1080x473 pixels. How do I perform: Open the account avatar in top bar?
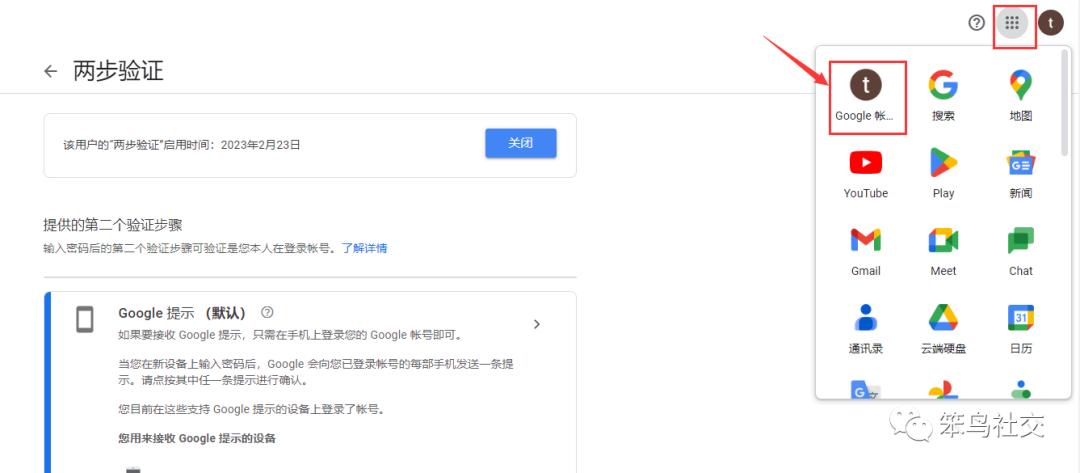pos(1050,23)
